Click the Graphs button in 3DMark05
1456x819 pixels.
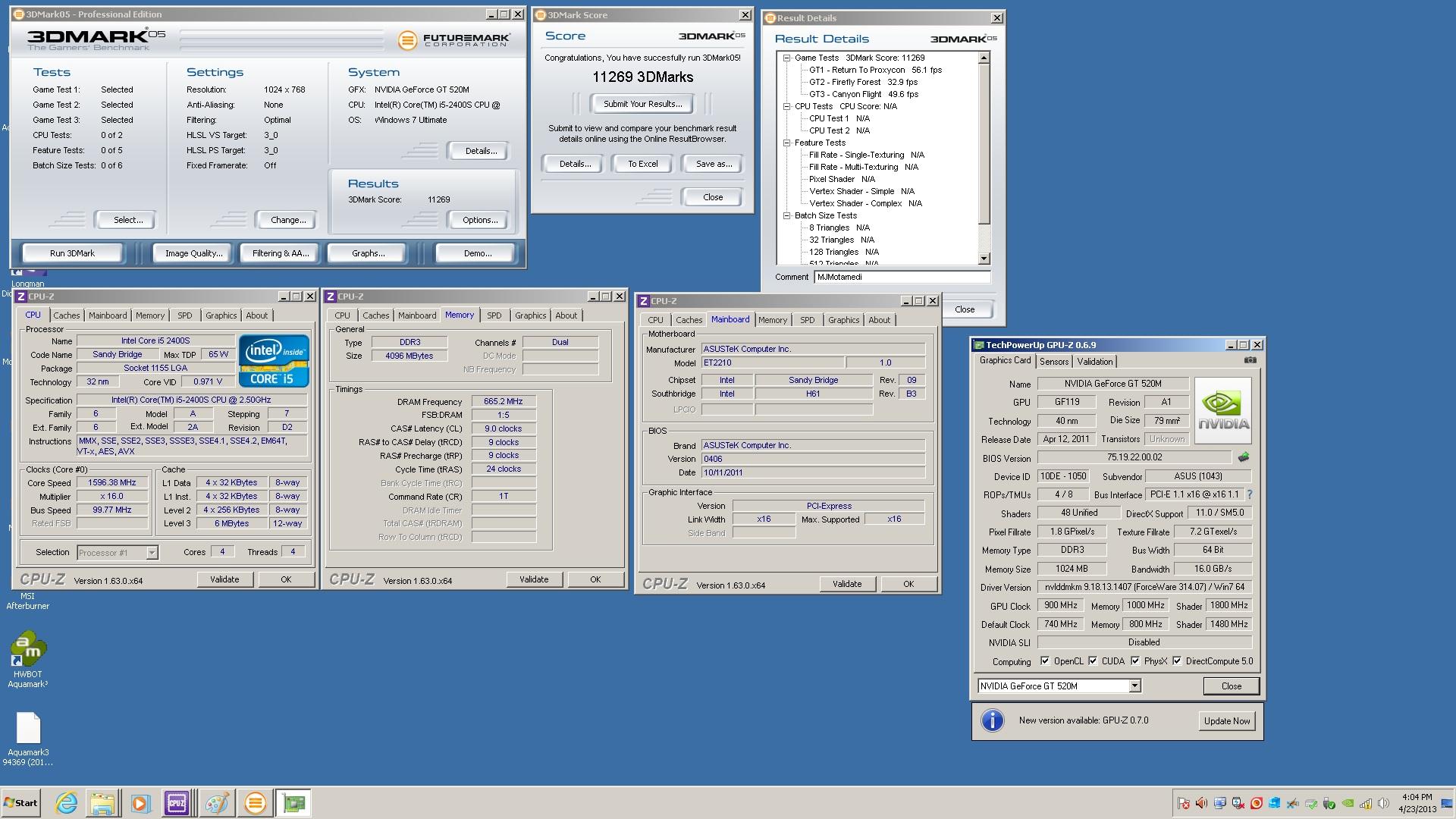coord(368,253)
